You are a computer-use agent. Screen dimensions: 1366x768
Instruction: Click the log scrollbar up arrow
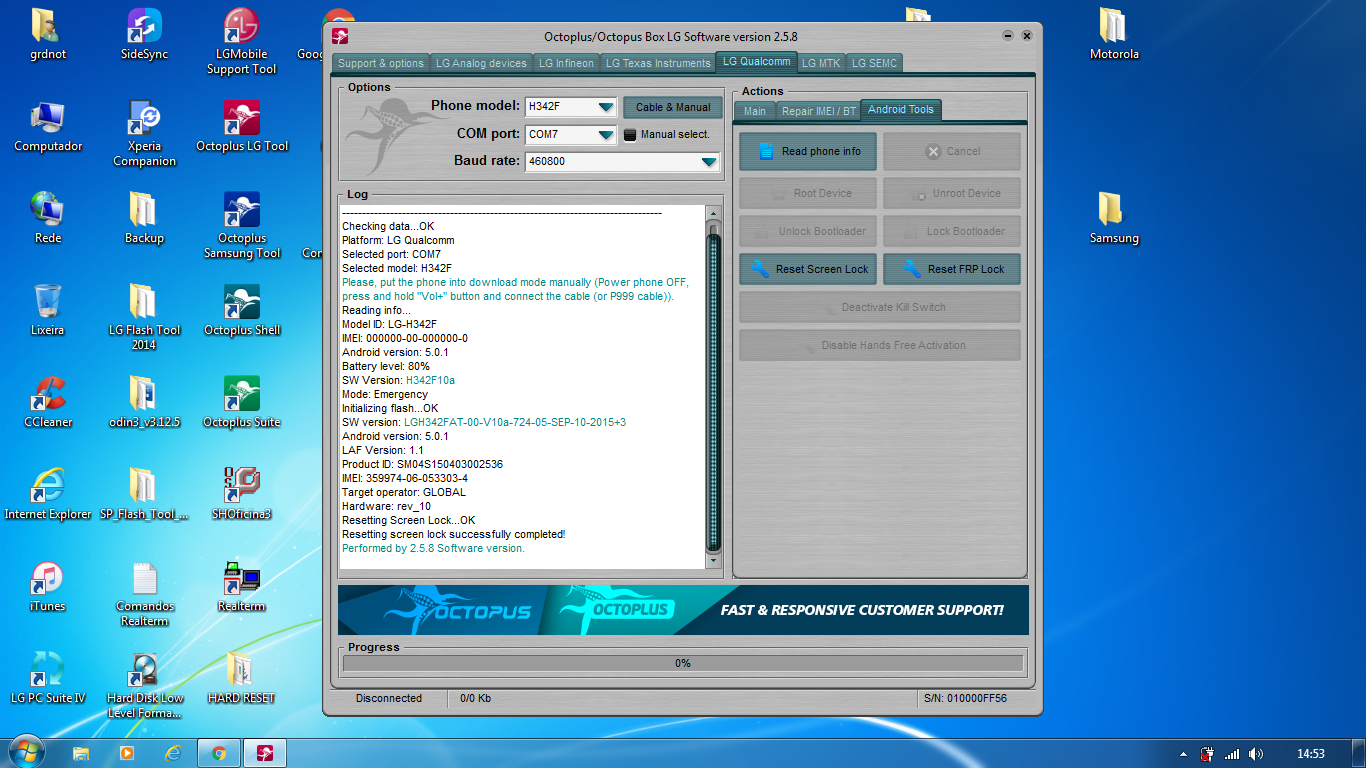click(713, 213)
